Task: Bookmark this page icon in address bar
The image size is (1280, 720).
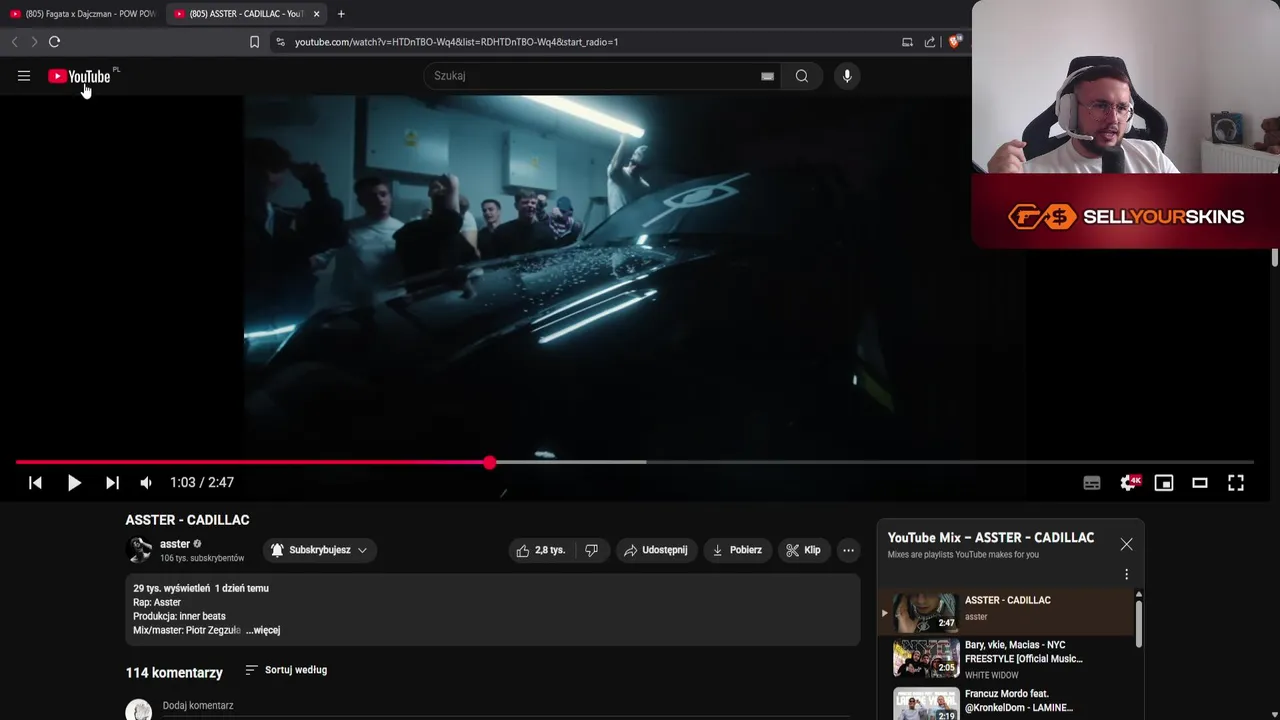Action: (x=254, y=42)
